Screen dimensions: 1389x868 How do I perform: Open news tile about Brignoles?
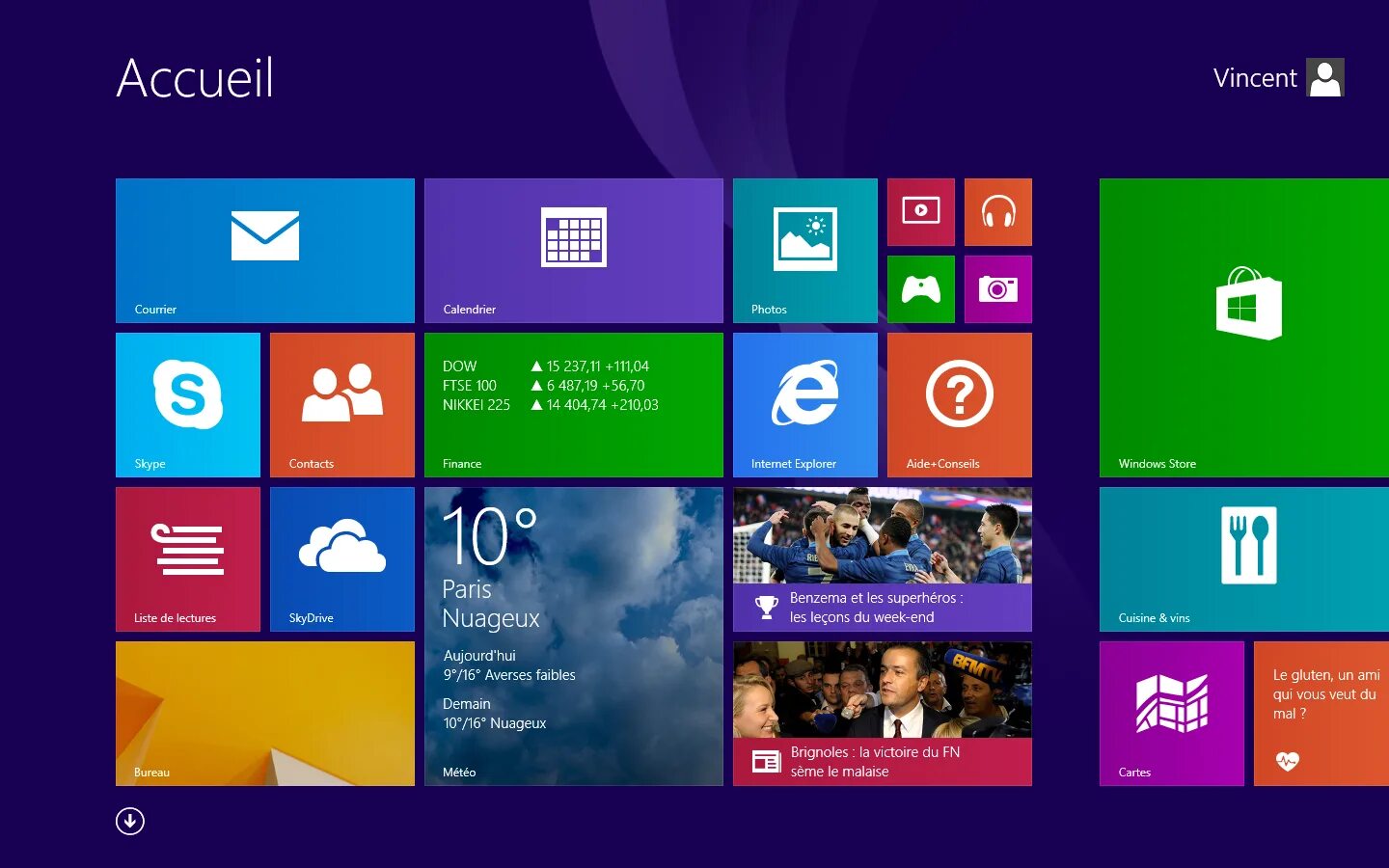[x=883, y=714]
